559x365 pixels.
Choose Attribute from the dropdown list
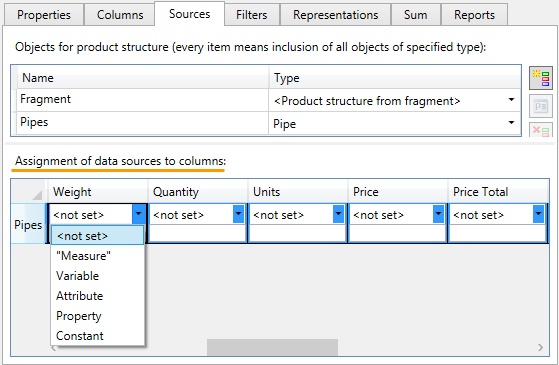tap(97, 296)
